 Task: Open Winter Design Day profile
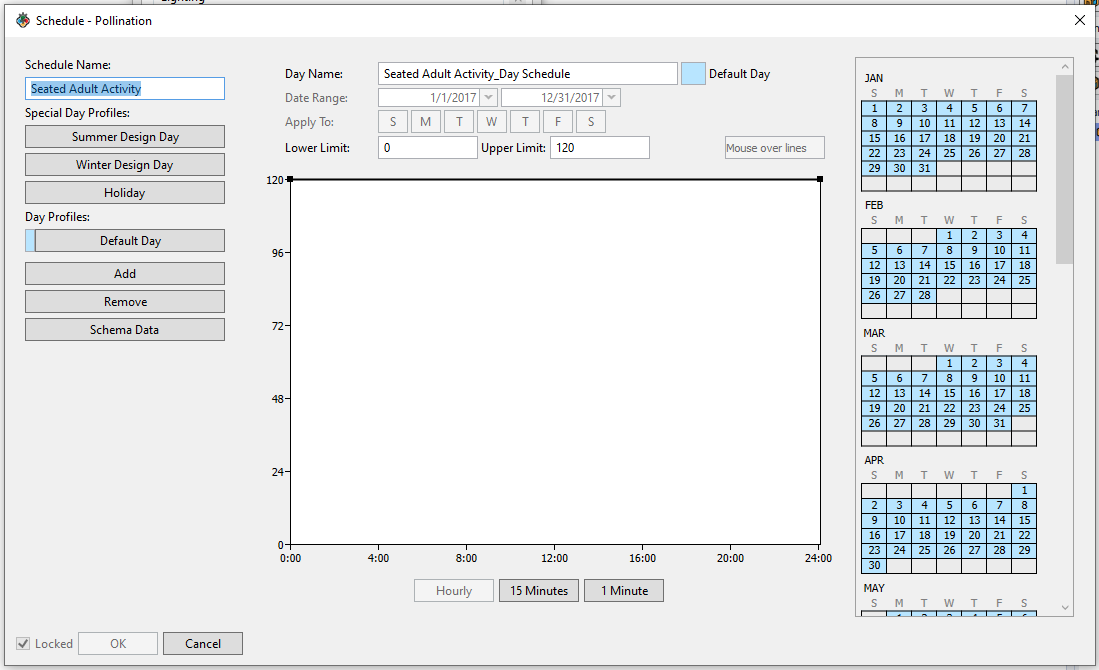coord(125,165)
